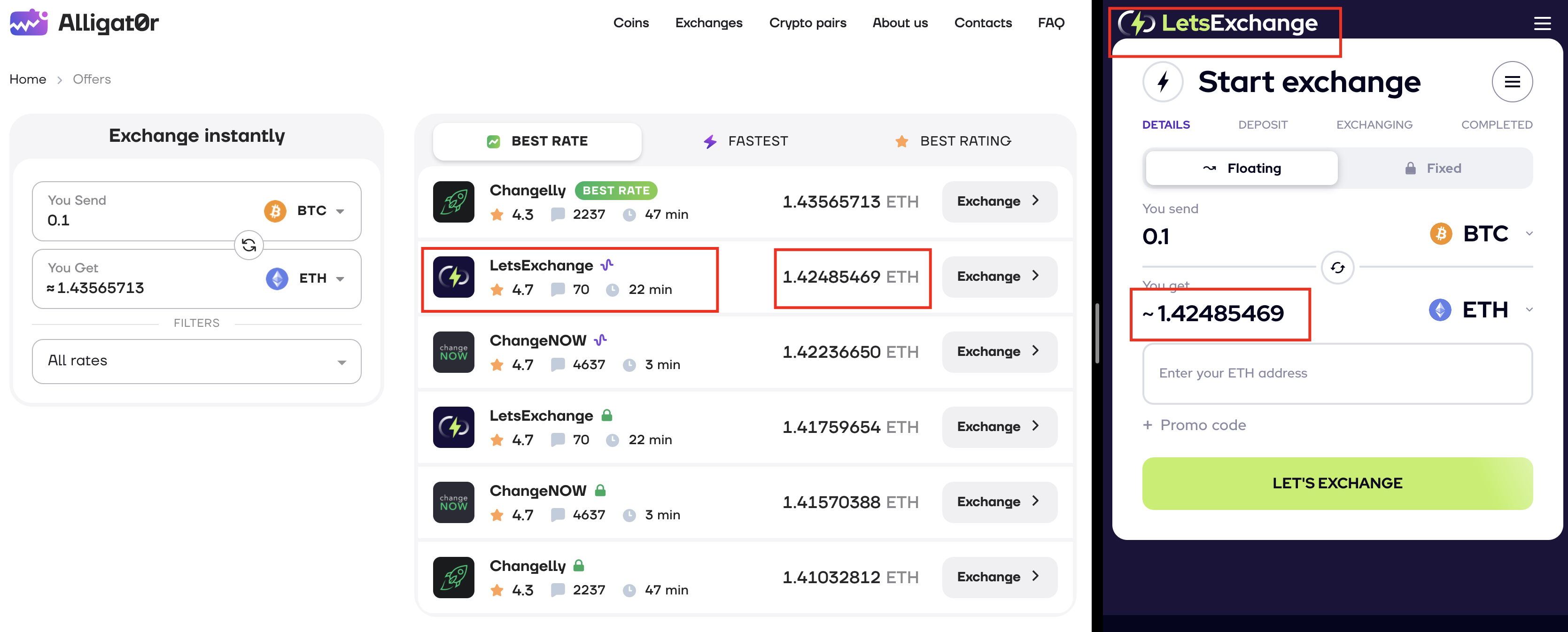Open the FAQ page

coord(1051,23)
